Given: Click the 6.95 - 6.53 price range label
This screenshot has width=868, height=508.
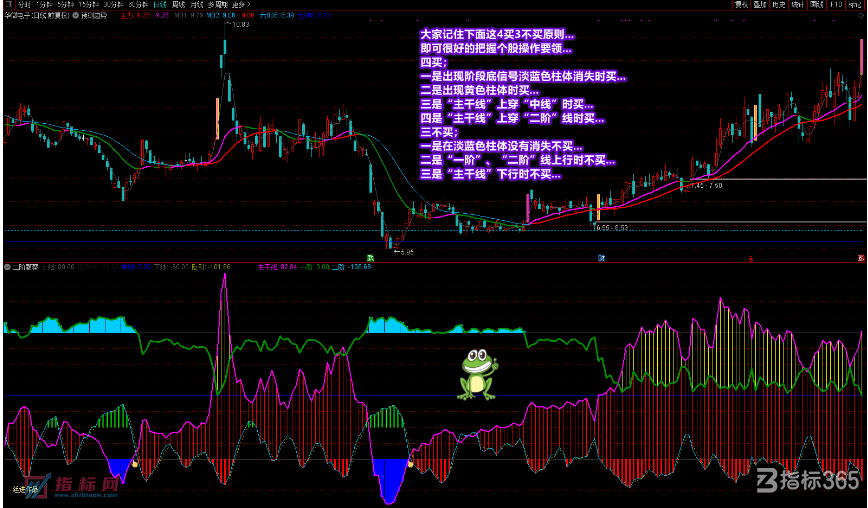Looking at the screenshot, I should pos(612,227).
